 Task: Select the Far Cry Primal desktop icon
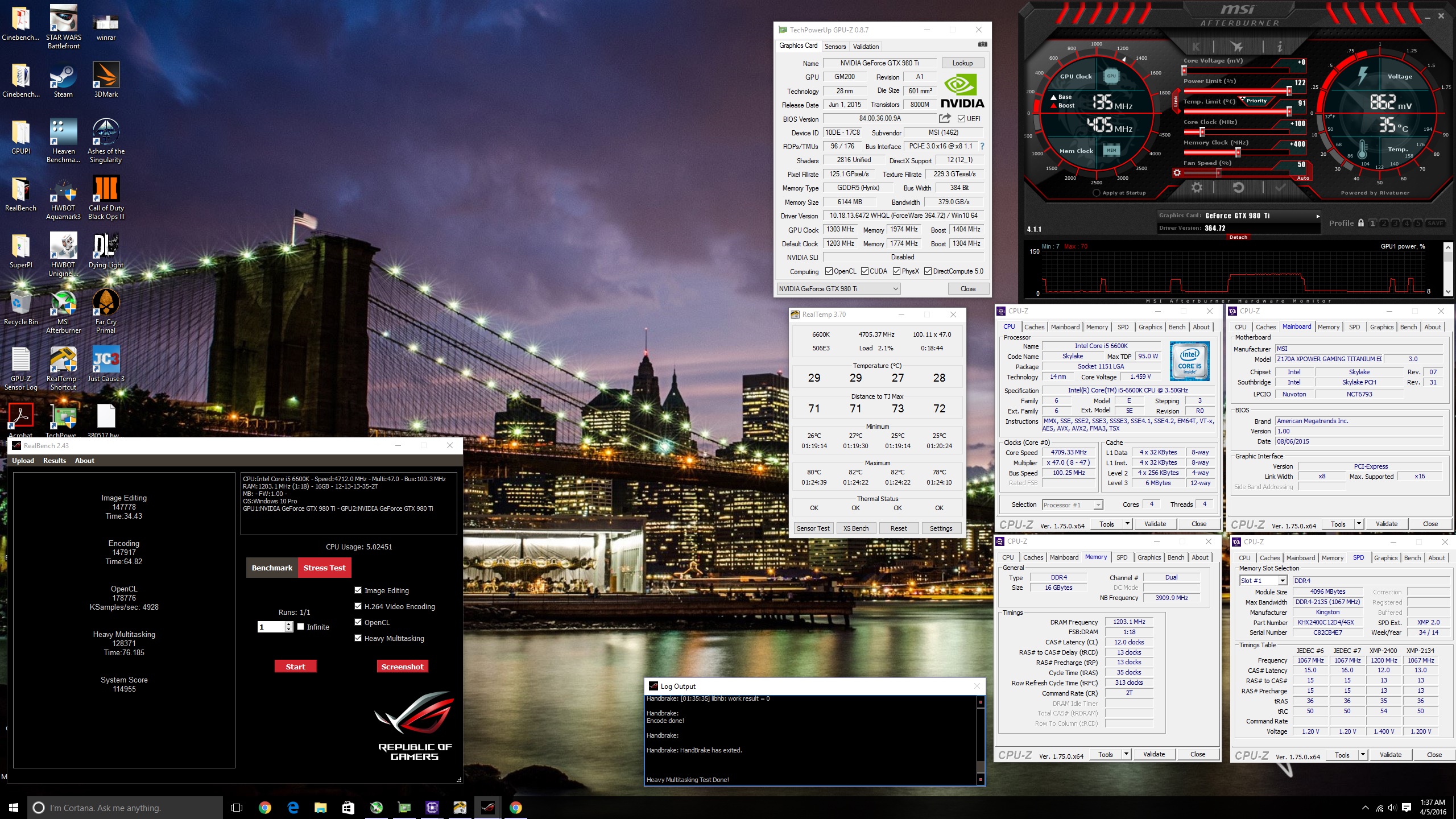point(106,312)
